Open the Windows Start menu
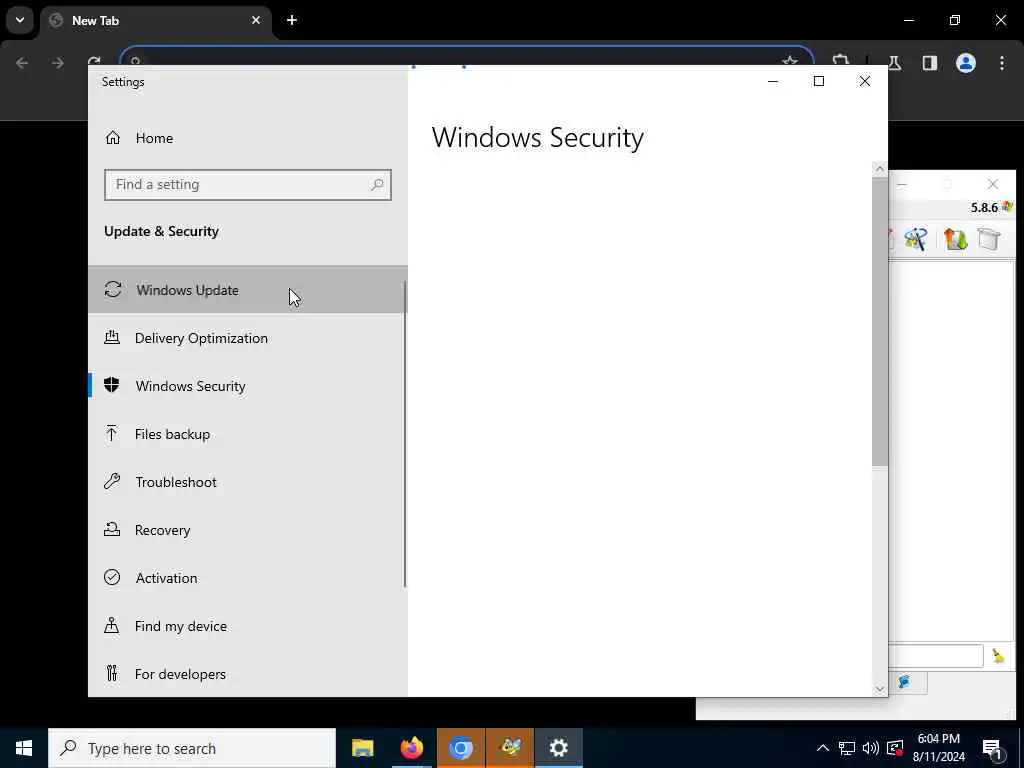The image size is (1024, 768). click(24, 748)
